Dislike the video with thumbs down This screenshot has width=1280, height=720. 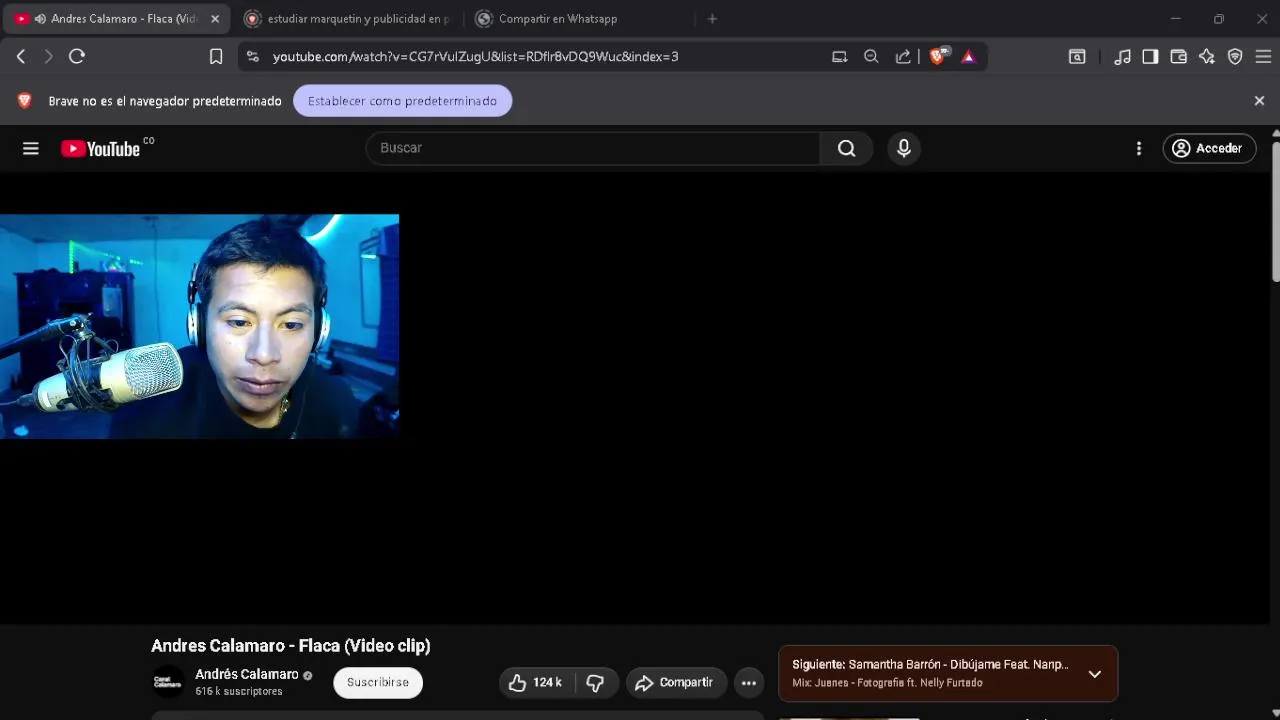(596, 683)
